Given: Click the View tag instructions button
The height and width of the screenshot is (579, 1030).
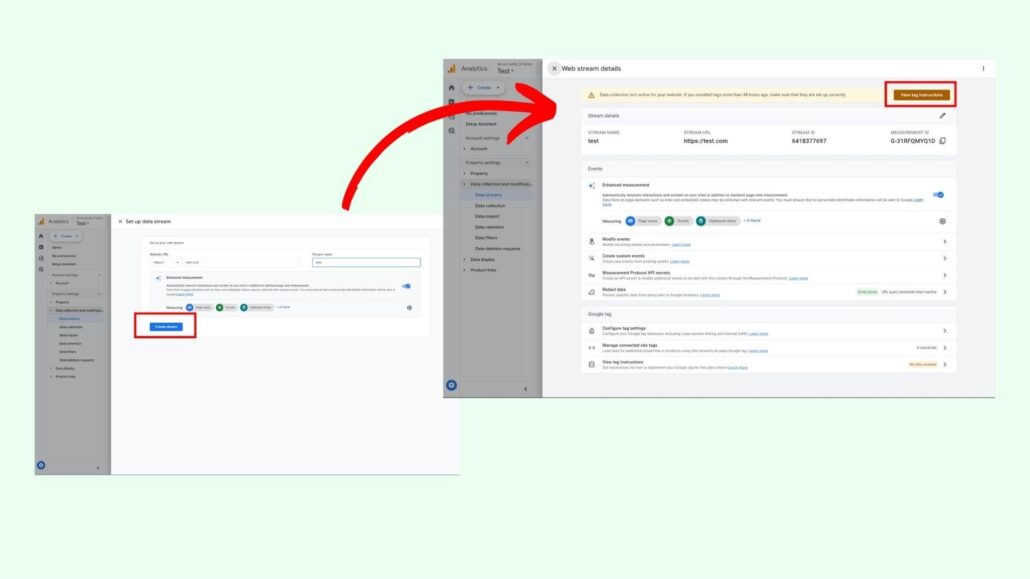Looking at the screenshot, I should click(x=921, y=94).
